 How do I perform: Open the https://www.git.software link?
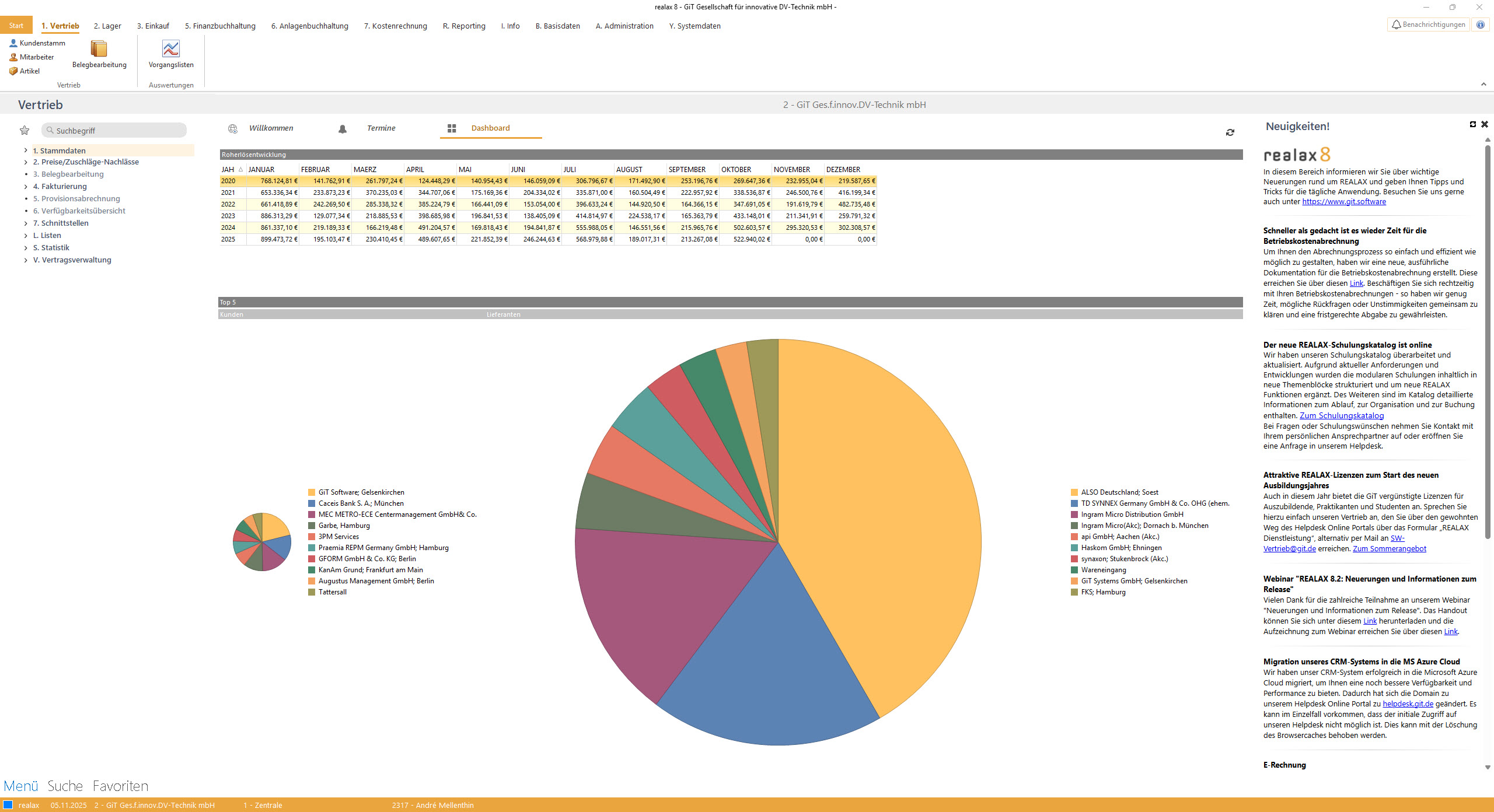point(1343,202)
